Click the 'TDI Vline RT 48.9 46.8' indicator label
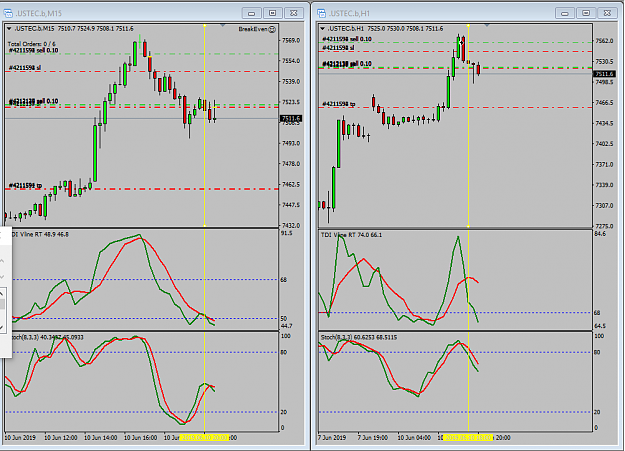This screenshot has width=625, height=451. (39, 234)
